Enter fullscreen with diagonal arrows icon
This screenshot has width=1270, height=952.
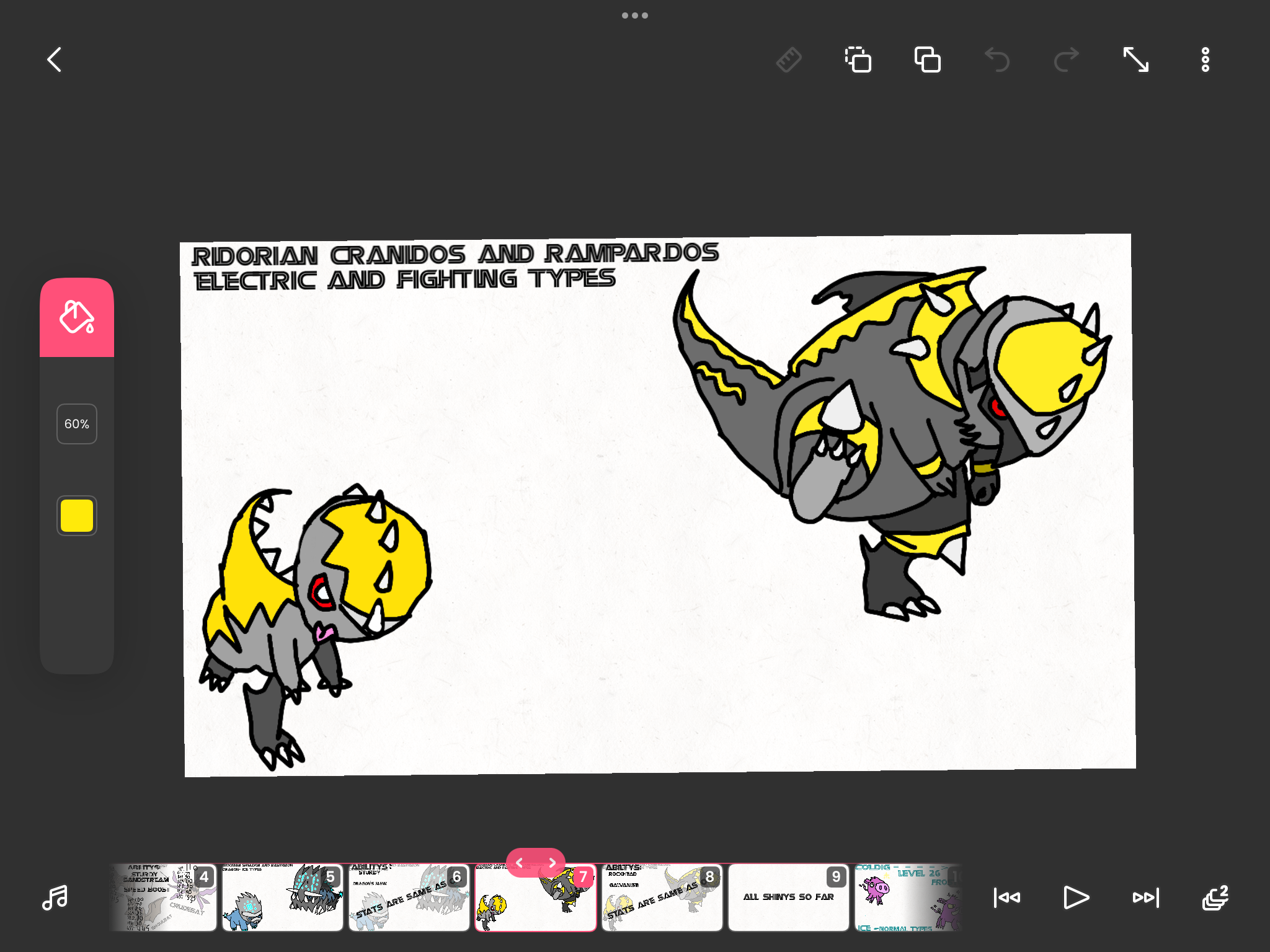[x=1136, y=60]
